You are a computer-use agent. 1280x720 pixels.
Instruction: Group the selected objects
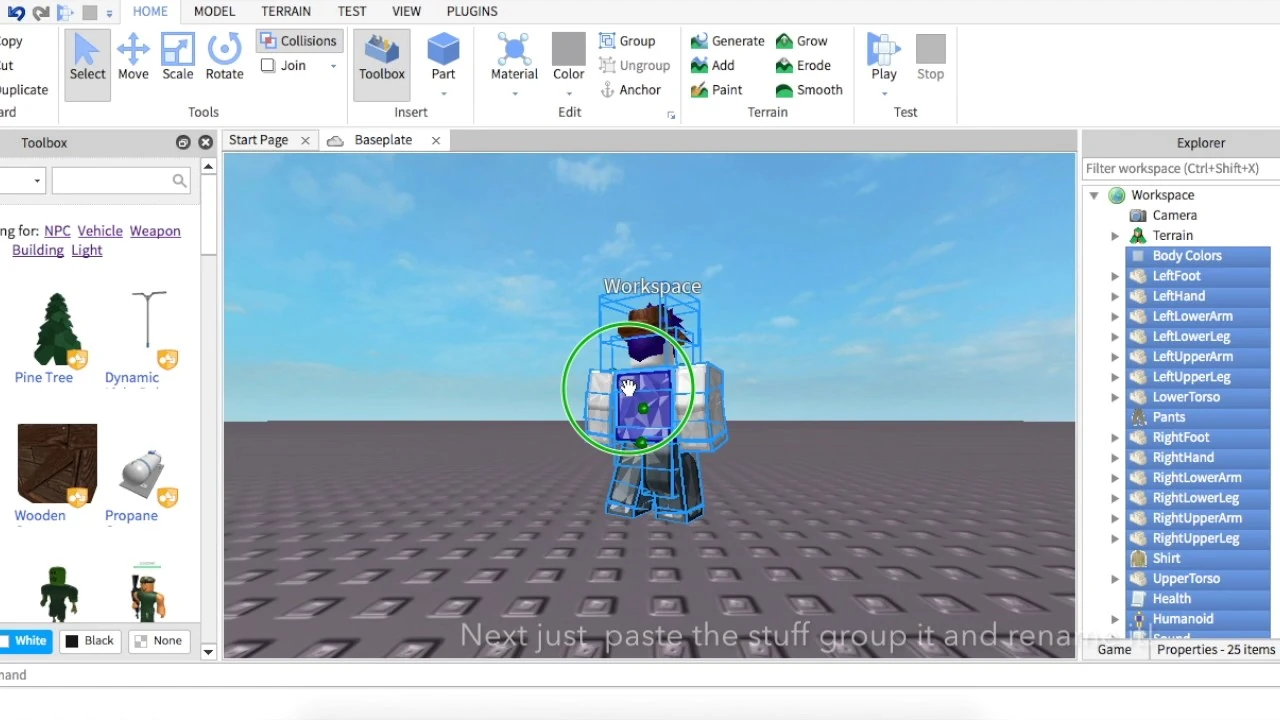click(627, 41)
